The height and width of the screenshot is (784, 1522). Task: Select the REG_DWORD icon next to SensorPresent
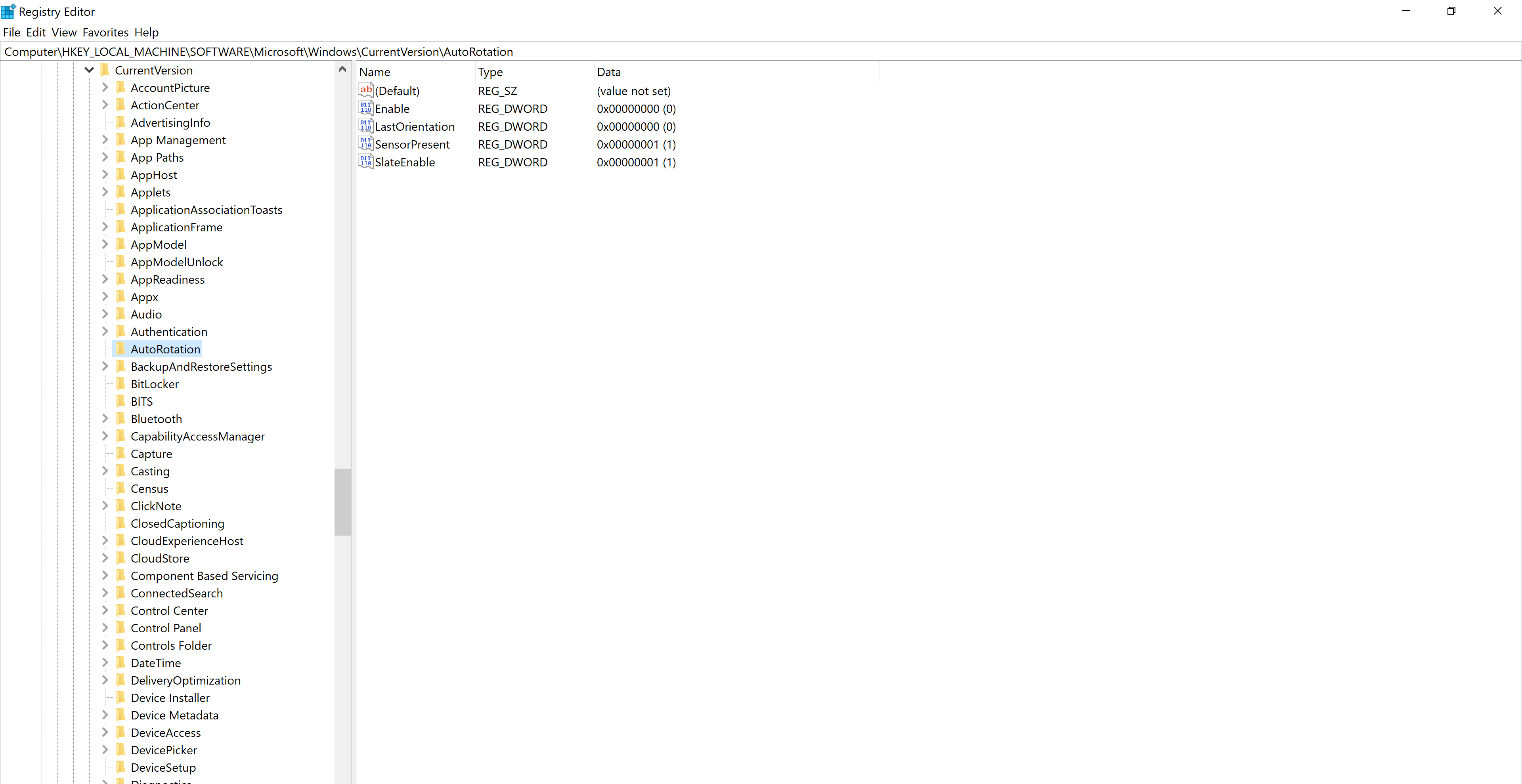[x=365, y=144]
